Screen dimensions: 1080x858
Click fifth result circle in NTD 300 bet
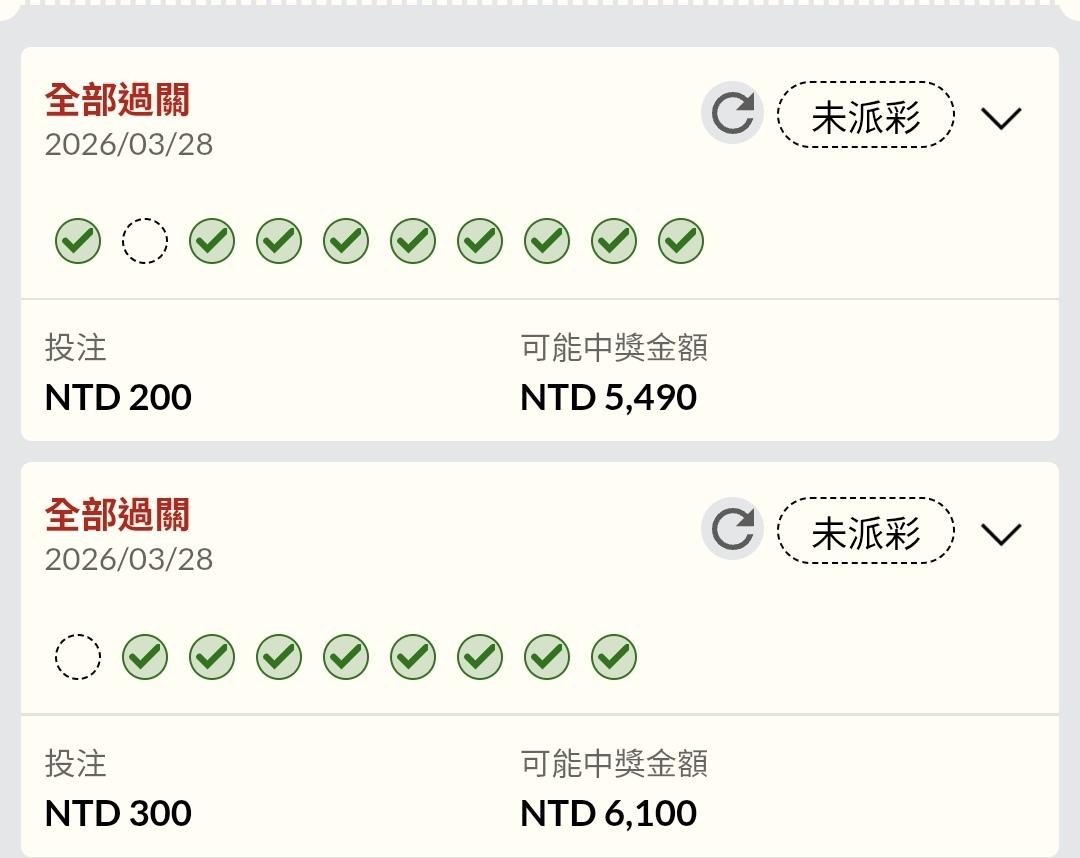click(346, 657)
